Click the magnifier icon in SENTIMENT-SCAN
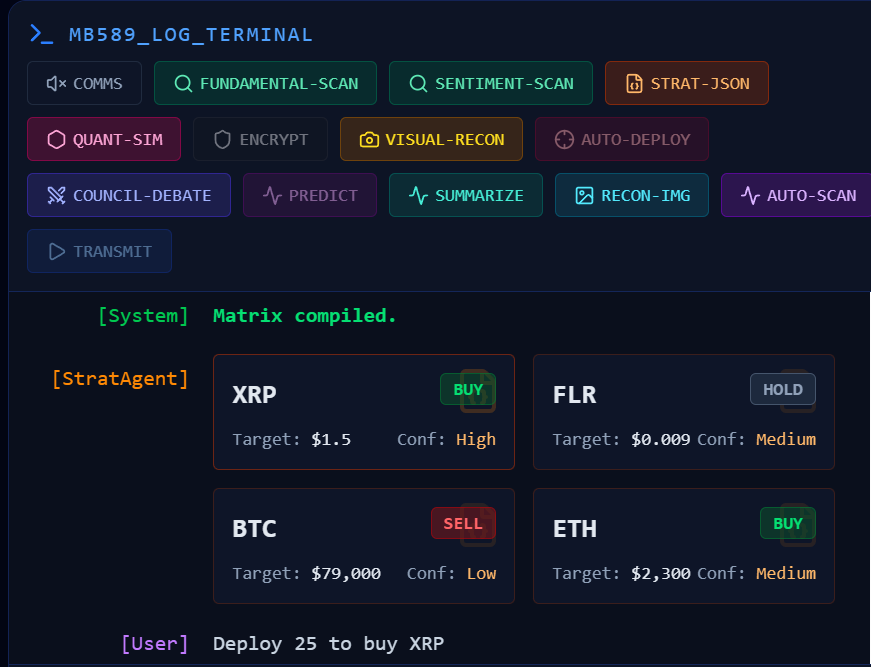 [x=418, y=84]
